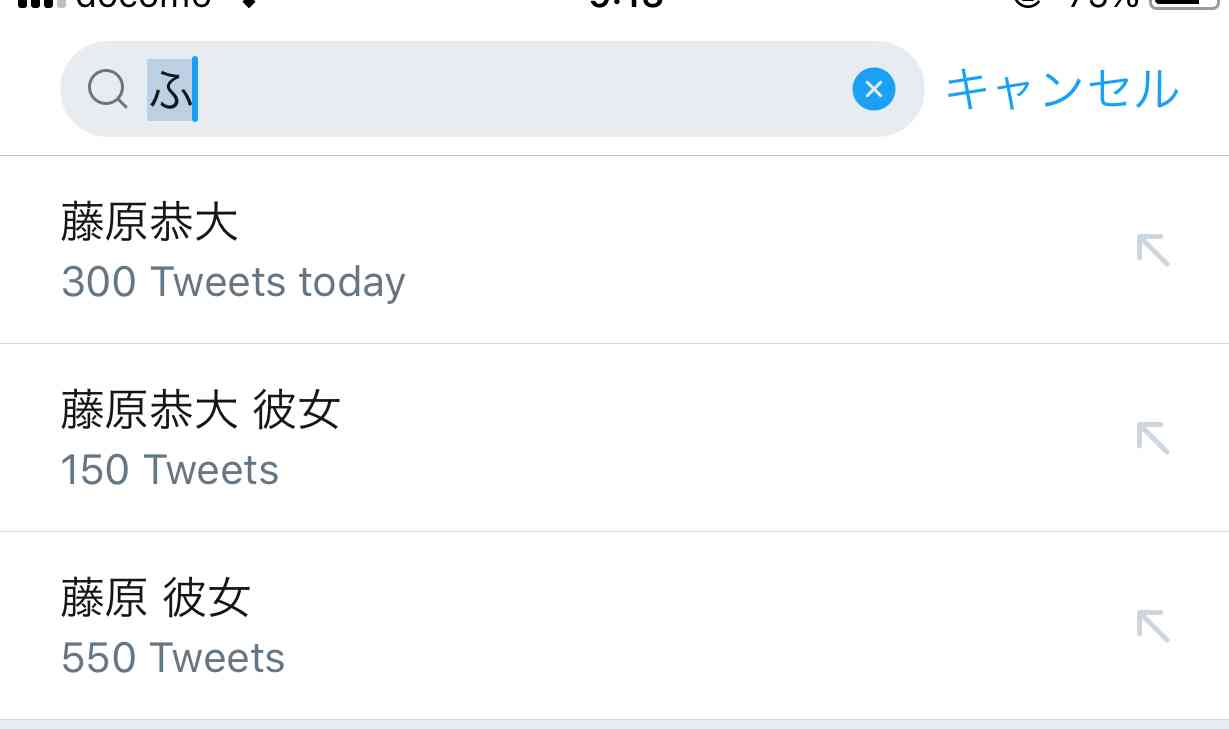The image size is (1229, 729).
Task: Tap the cellular signal bars icon
Action: coord(35,3)
